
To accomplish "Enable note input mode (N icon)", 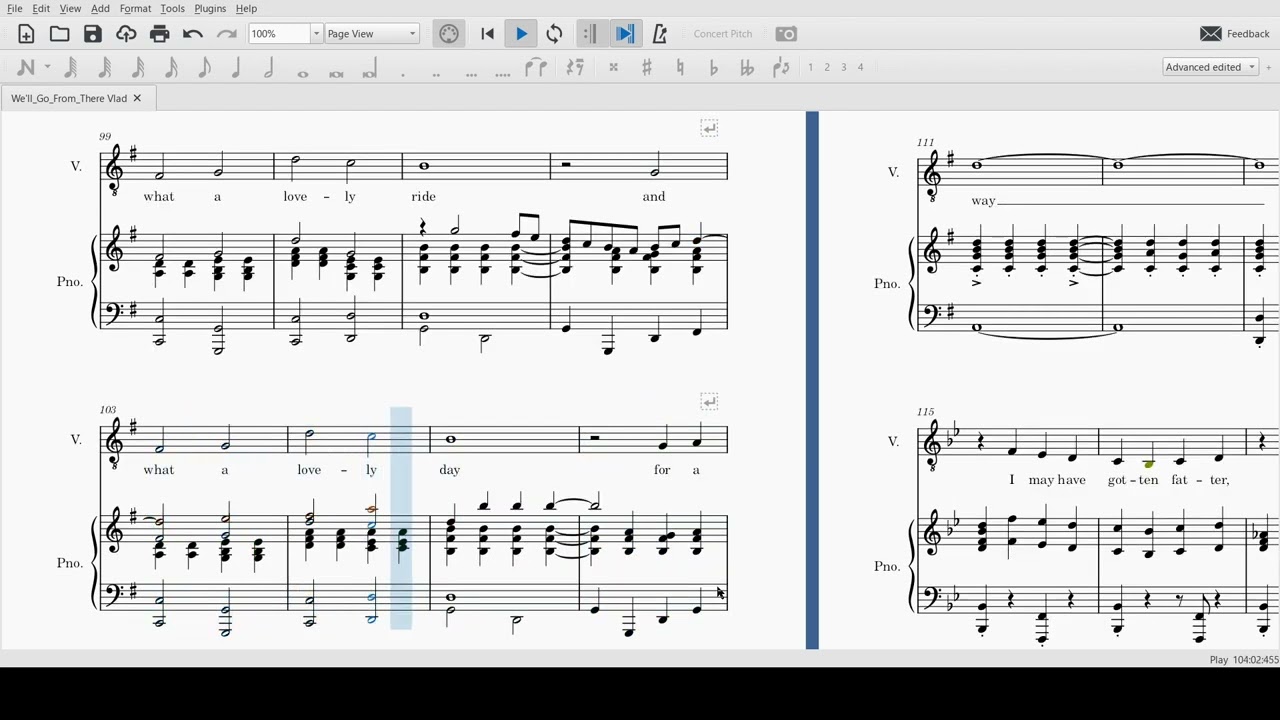I will (x=26, y=67).
